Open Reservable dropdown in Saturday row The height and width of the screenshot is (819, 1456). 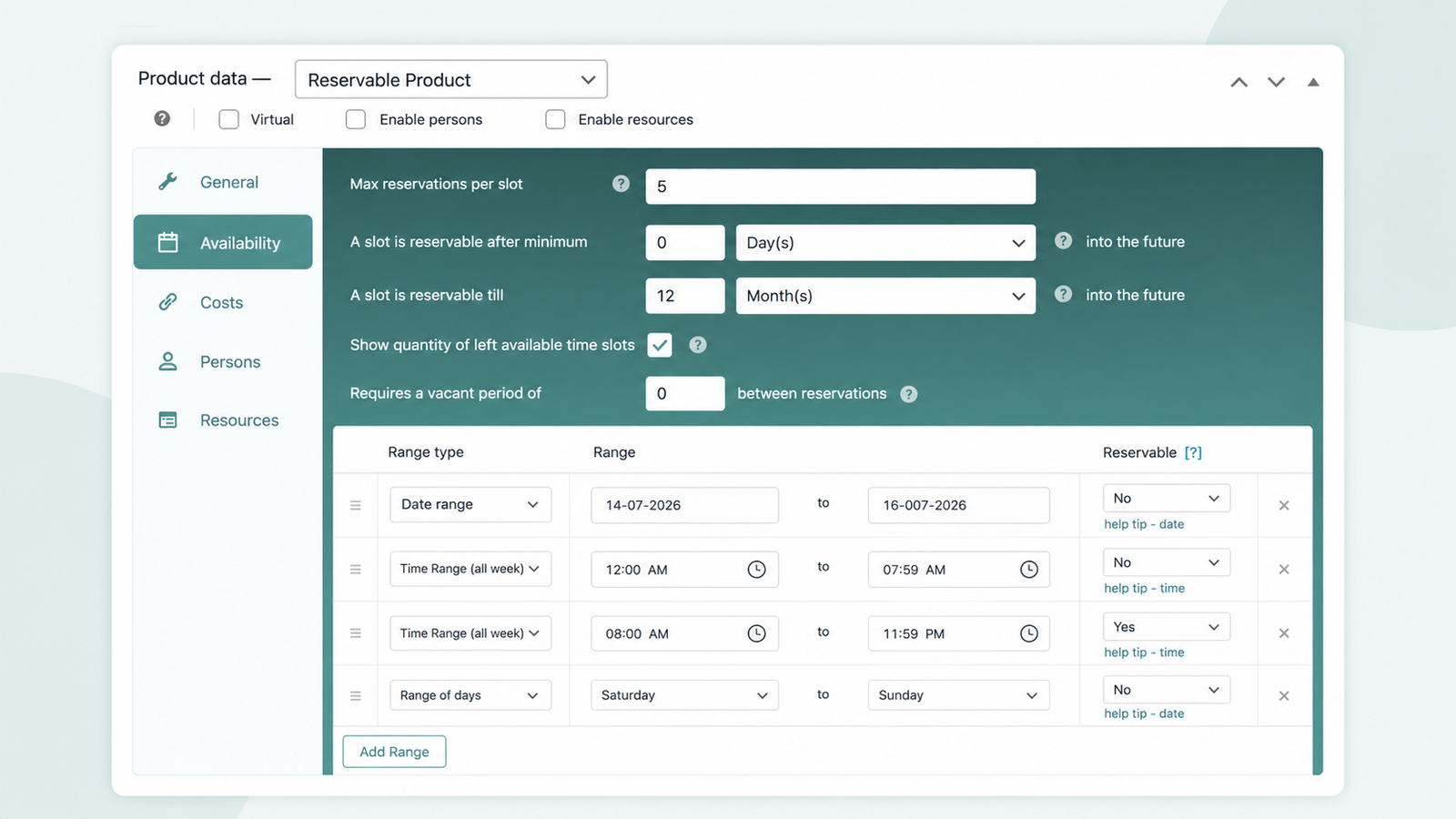tap(1167, 690)
